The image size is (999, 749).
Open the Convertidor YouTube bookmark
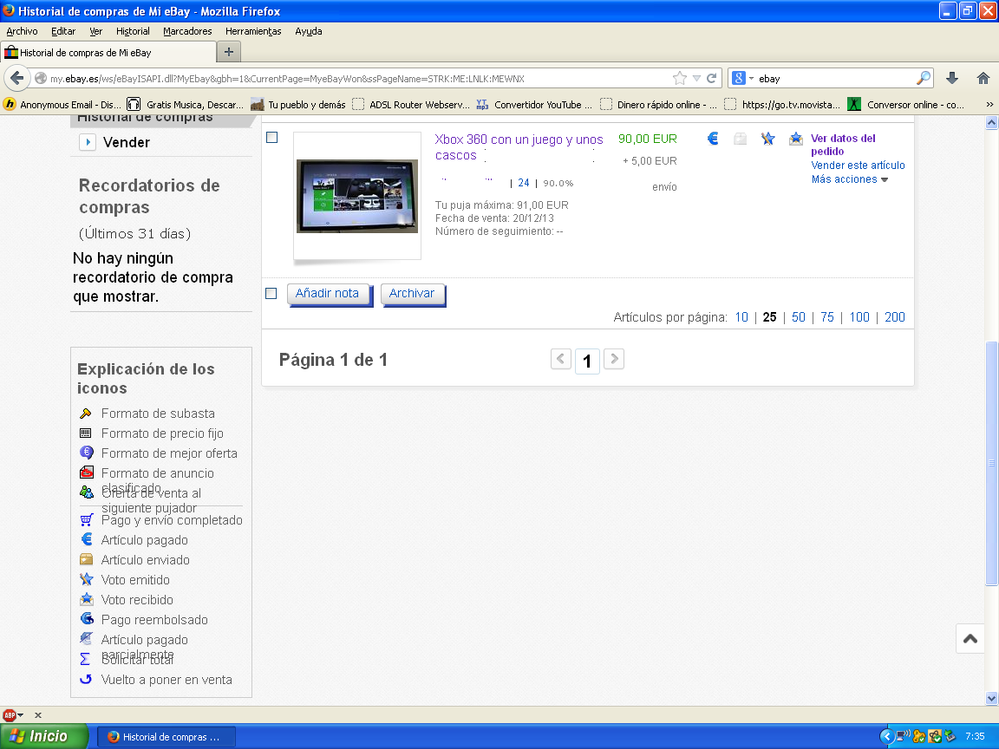(x=535, y=104)
